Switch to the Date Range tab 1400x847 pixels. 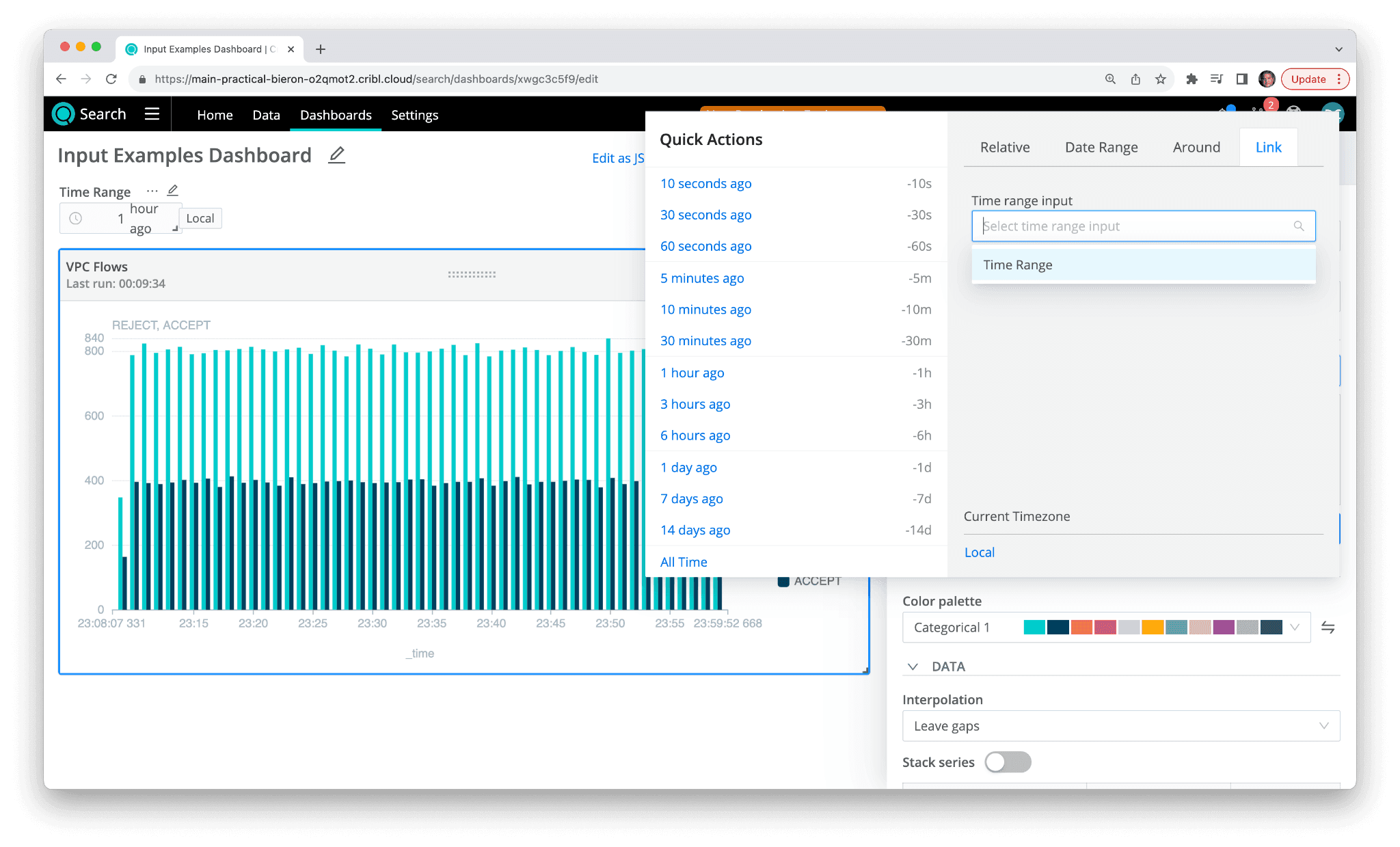(1101, 147)
